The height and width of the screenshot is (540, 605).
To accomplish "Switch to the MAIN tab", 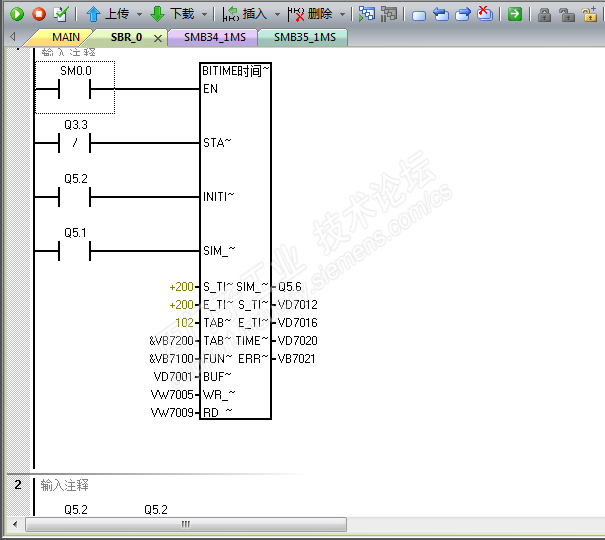I will pyautogui.click(x=66, y=37).
